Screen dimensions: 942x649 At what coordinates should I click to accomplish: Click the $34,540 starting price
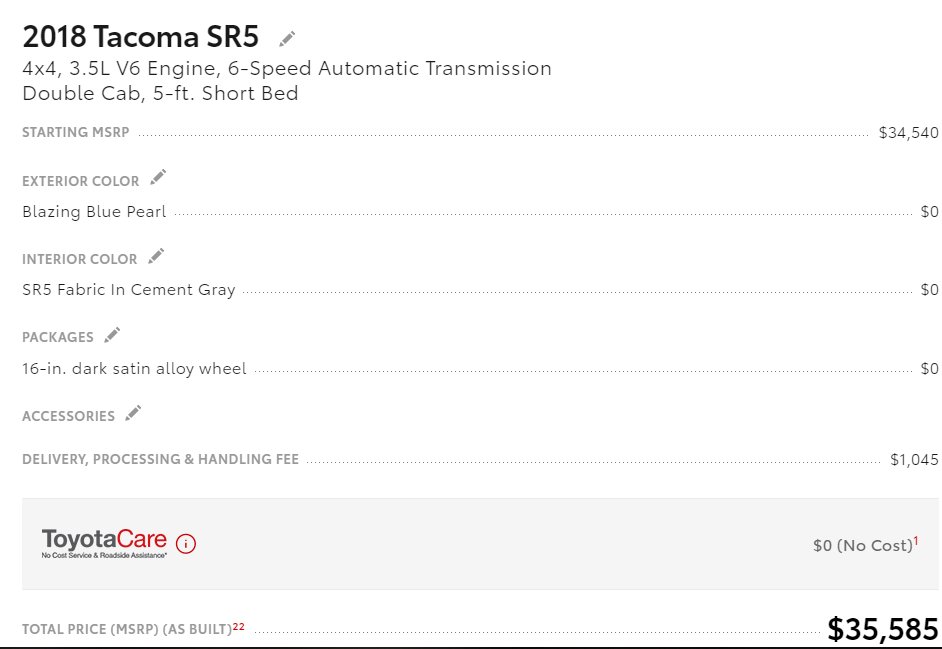click(x=908, y=133)
